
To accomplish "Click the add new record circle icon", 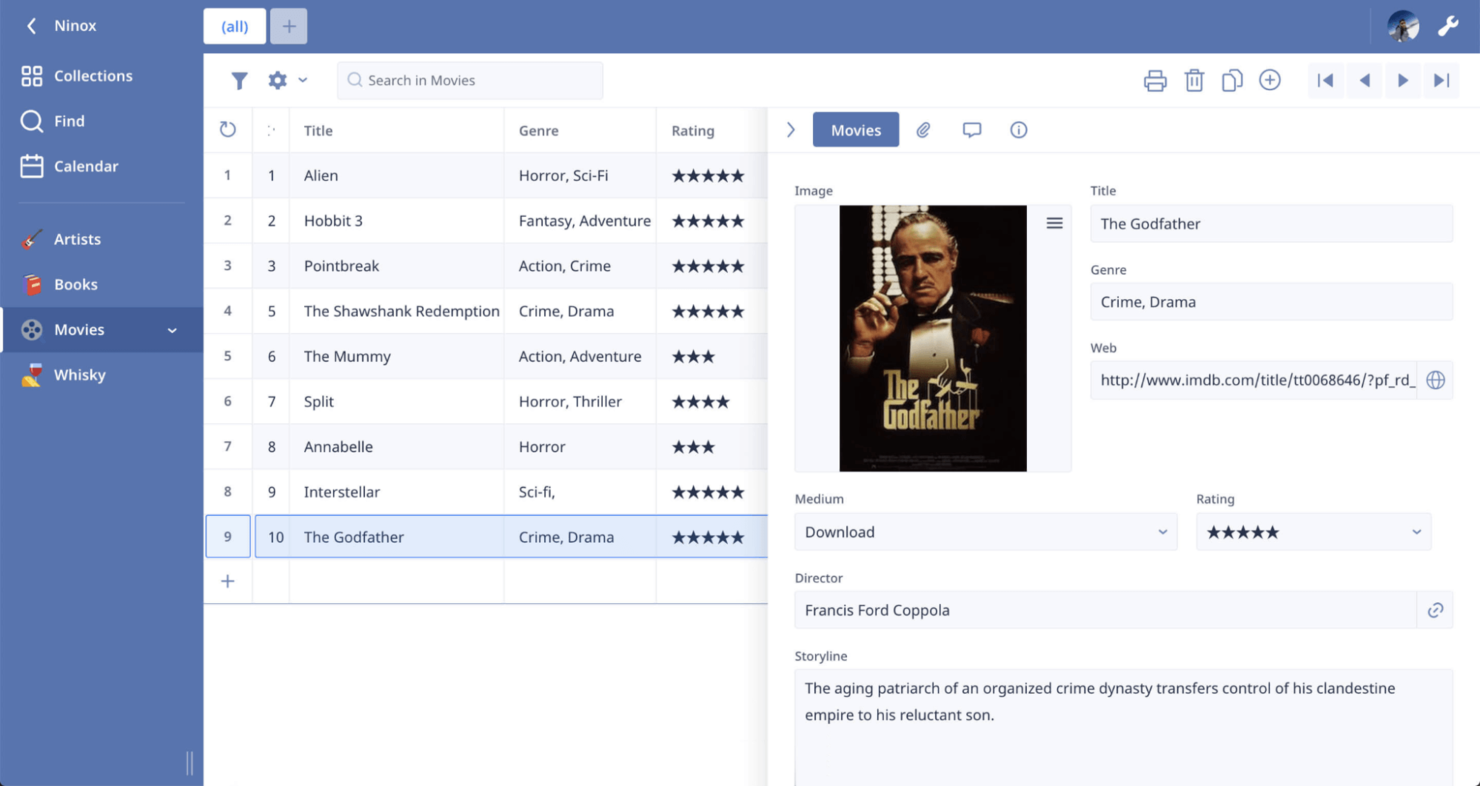I will coord(1270,81).
